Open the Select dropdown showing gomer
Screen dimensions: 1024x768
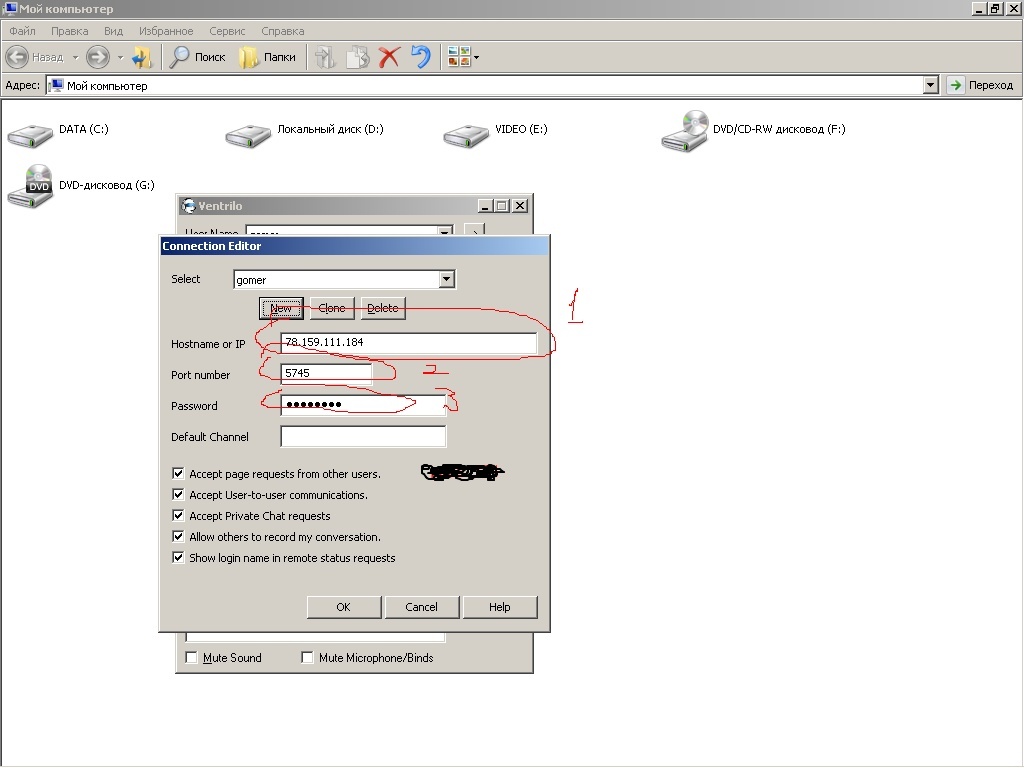tap(447, 280)
